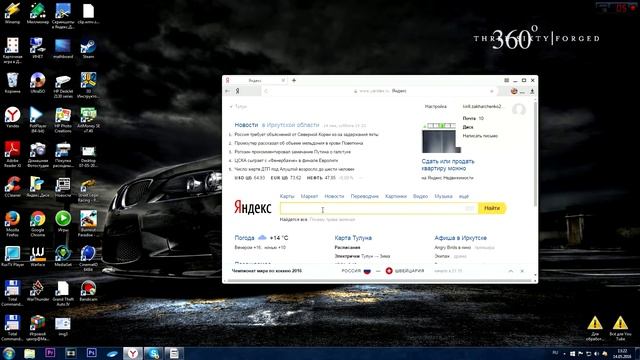Open File Explorer from the taskbar
Image resolution: width=640 pixels, height=360 pixels.
pos(29,353)
